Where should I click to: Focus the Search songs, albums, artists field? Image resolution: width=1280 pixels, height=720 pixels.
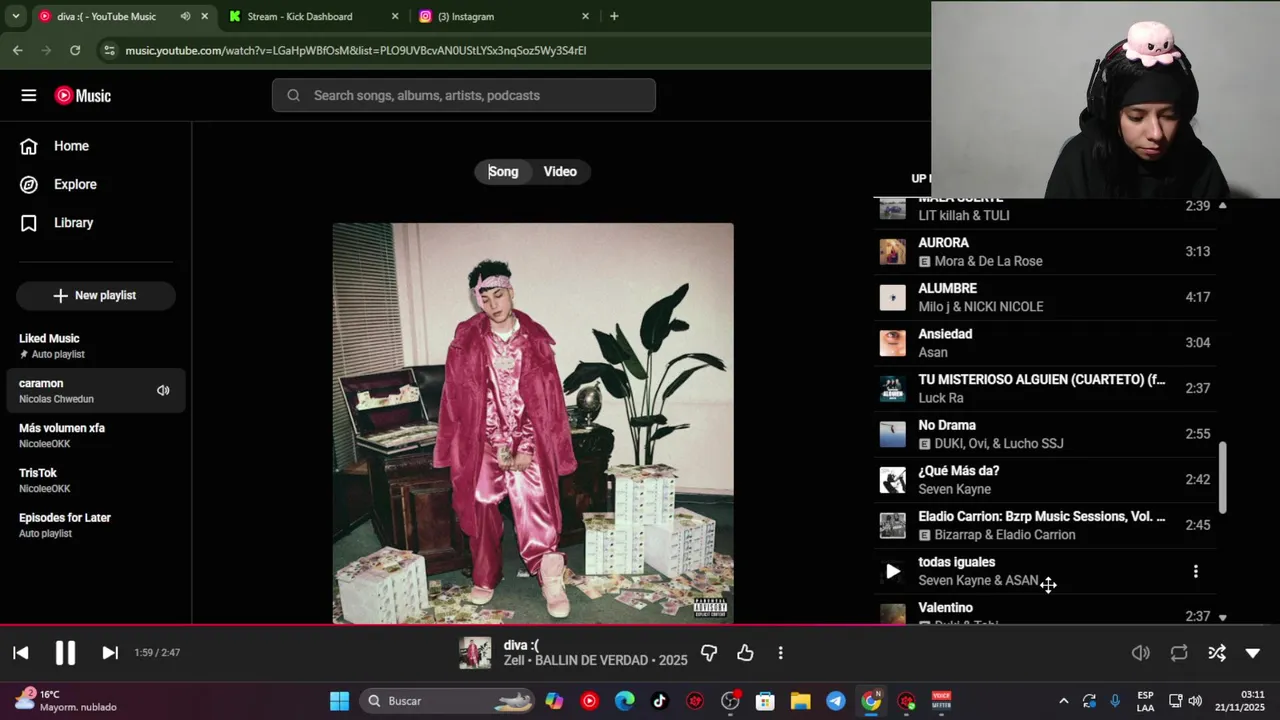(463, 95)
